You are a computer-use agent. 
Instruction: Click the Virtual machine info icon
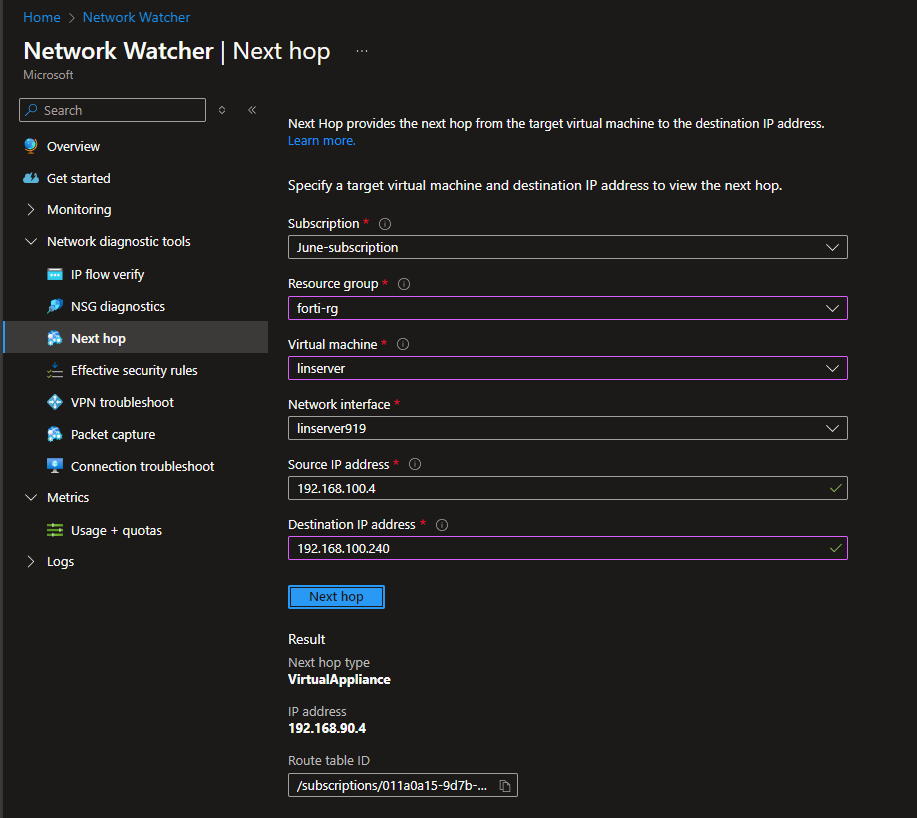tap(403, 344)
